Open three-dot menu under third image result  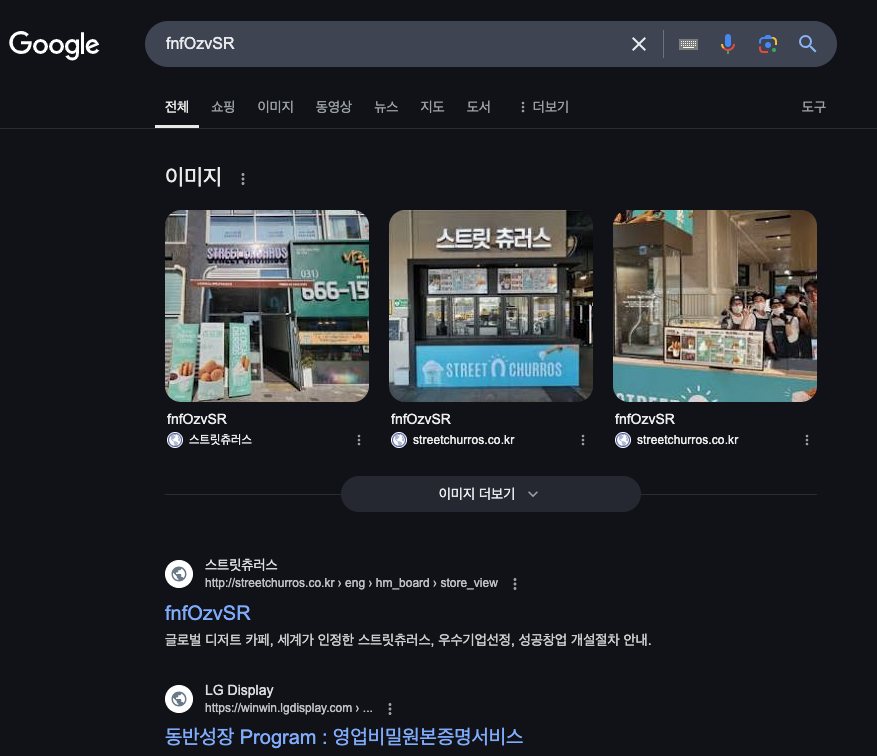click(x=807, y=440)
